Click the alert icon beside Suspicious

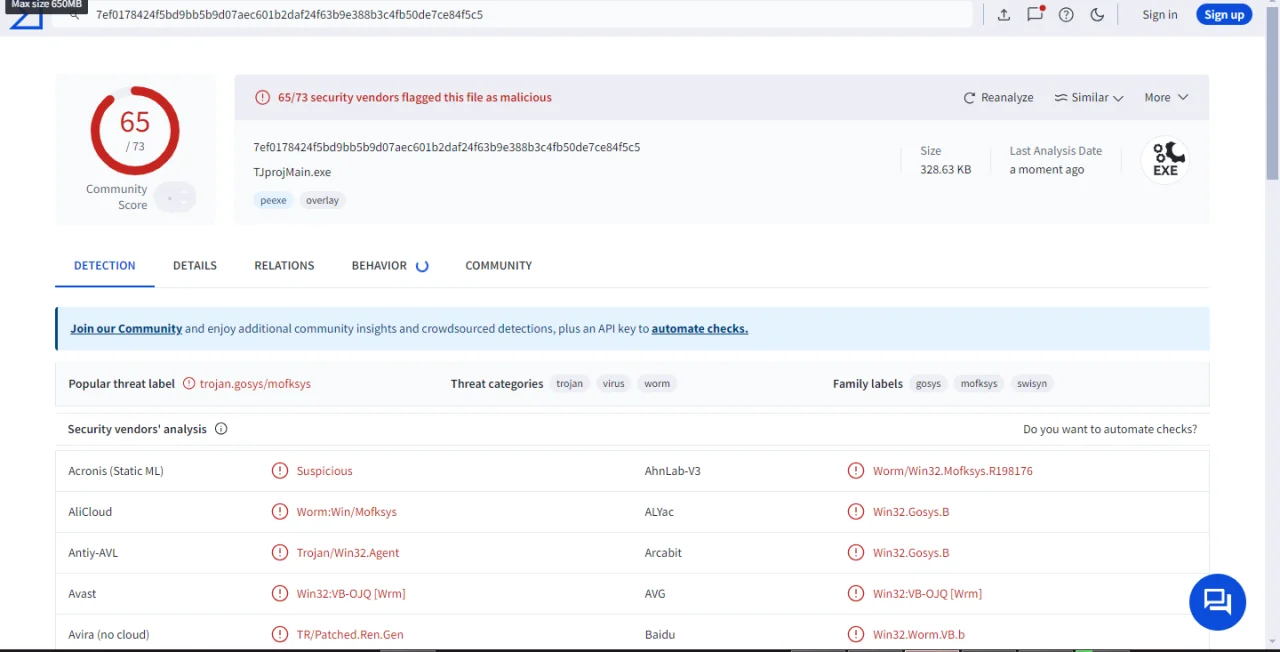280,471
